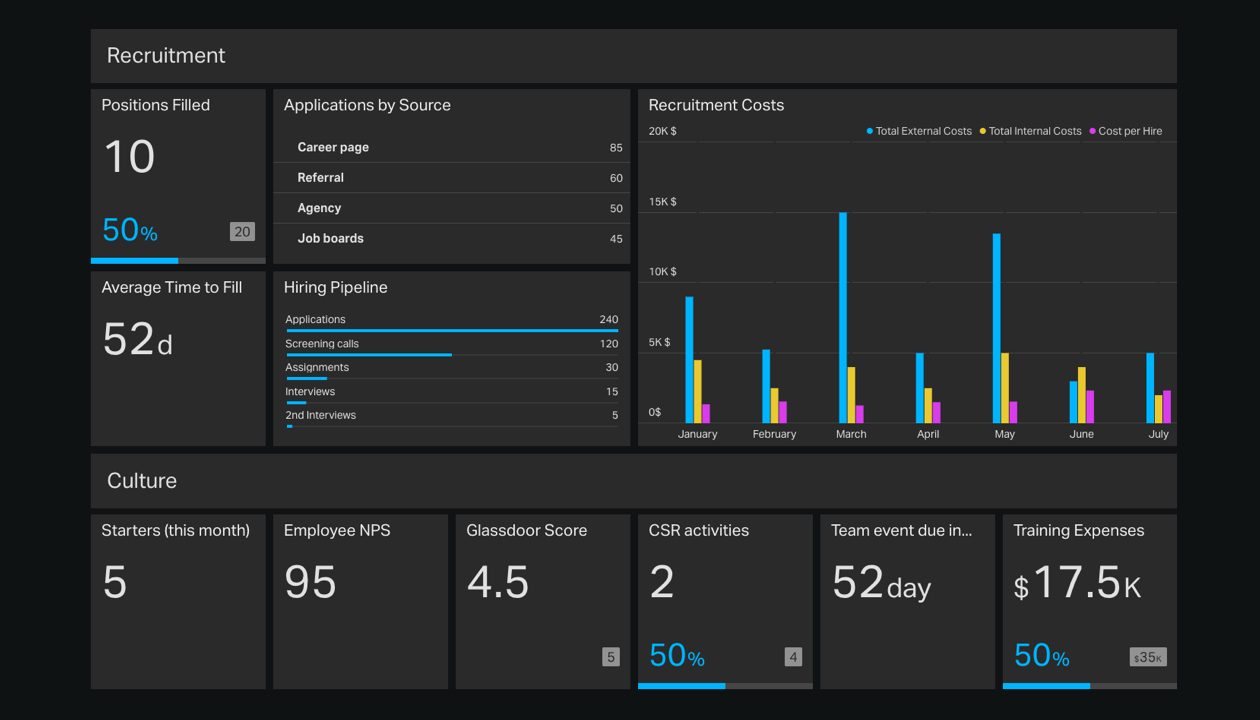The height and width of the screenshot is (720, 1260).
Task: Toggle the Total External Costs legend entry
Action: click(x=917, y=131)
